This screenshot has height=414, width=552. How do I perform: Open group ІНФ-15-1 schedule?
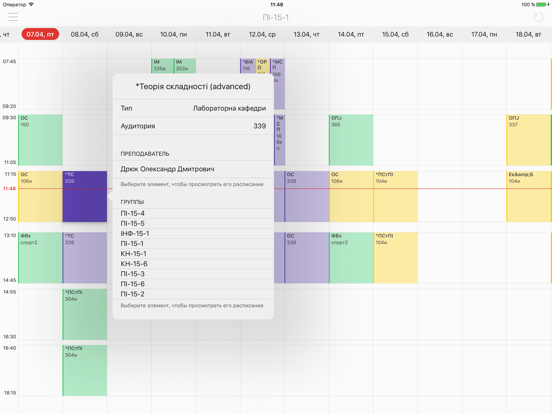tap(193, 233)
